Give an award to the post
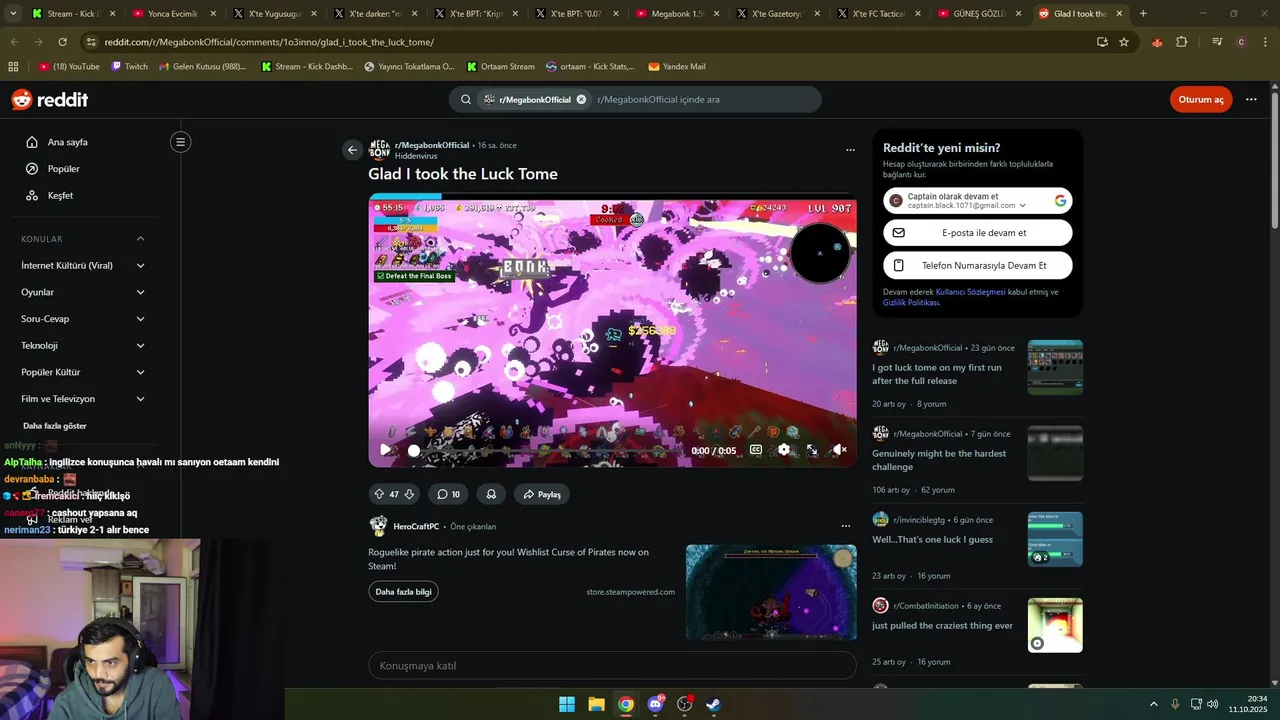The width and height of the screenshot is (1280, 720). [x=491, y=494]
